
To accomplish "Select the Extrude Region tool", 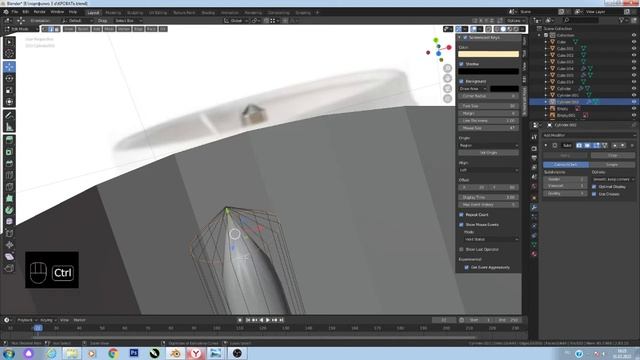I will coord(9,140).
